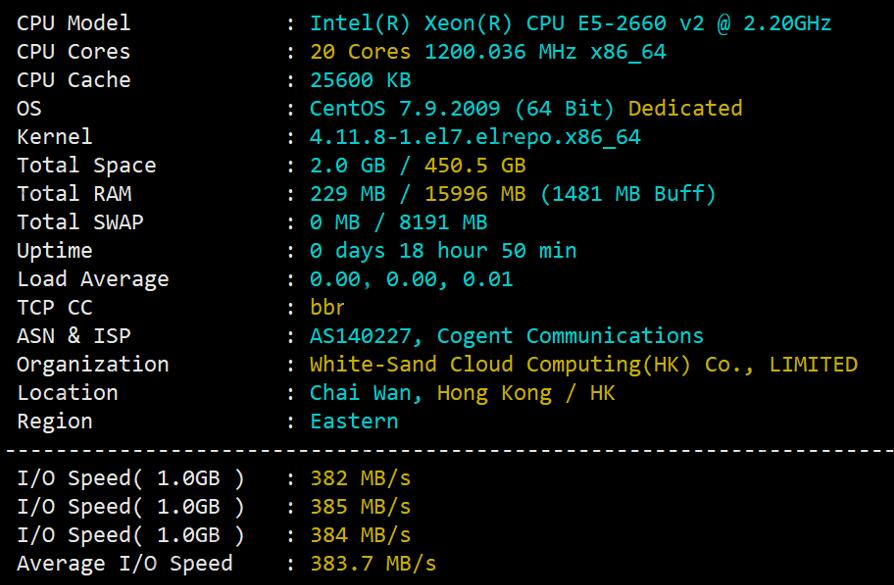The width and height of the screenshot is (894, 585).
Task: Click the '229 MB' used RAM value
Action: click(x=348, y=194)
